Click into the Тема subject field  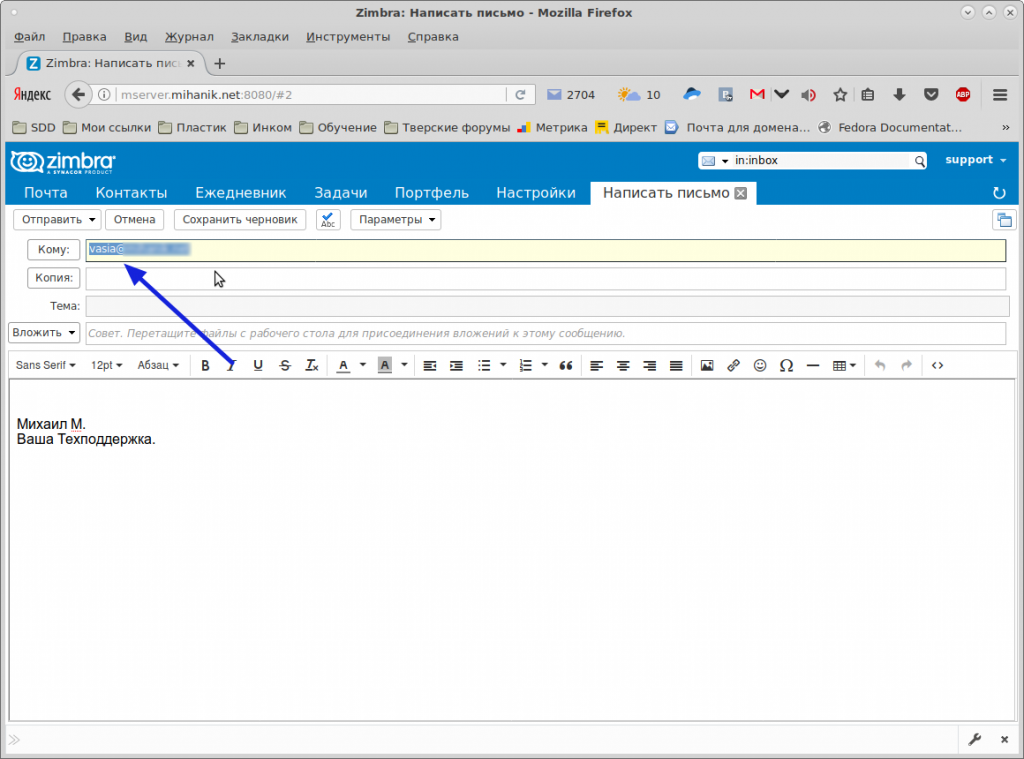[x=547, y=306]
